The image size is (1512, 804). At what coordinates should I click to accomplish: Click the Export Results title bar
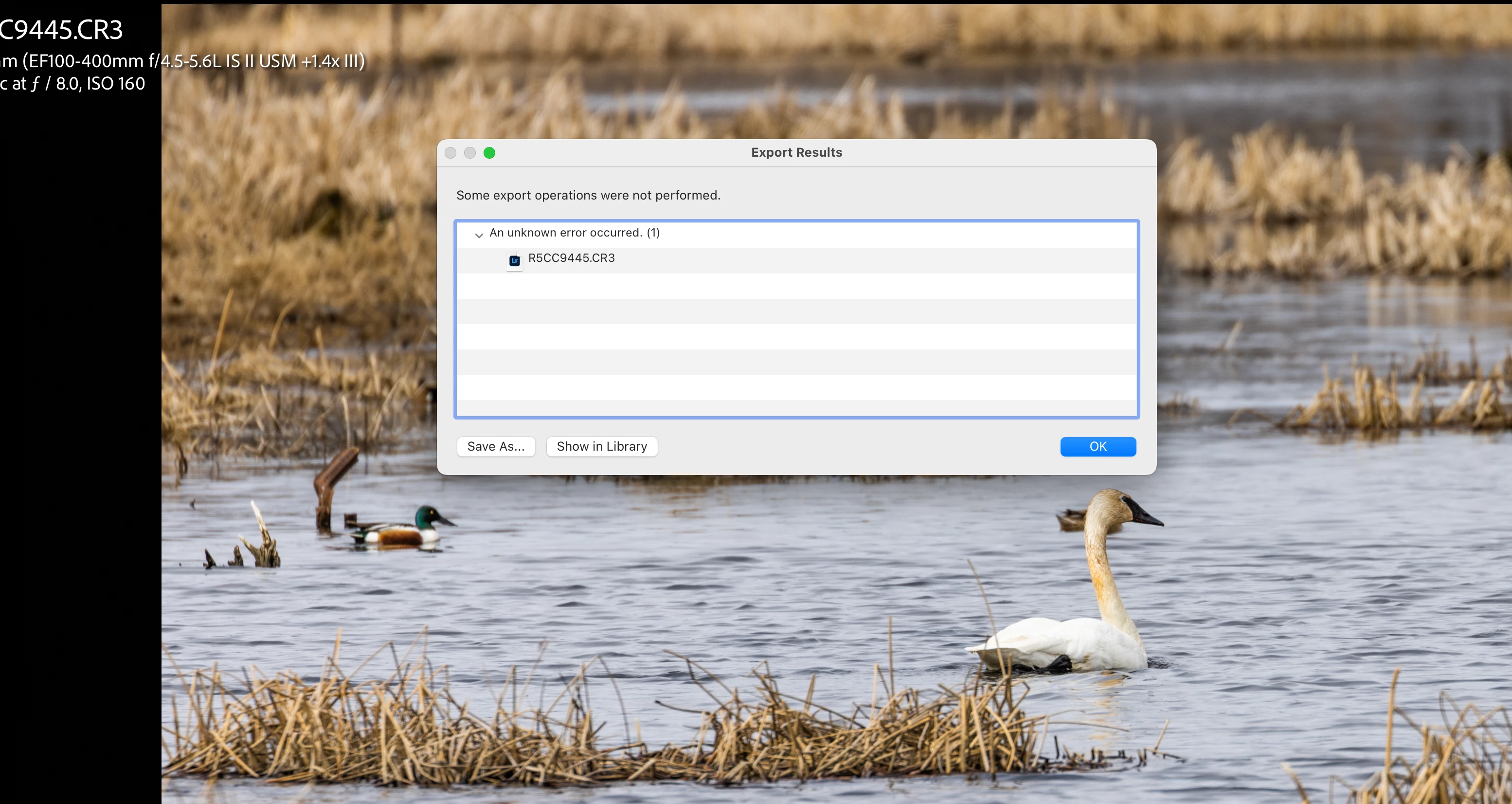796,153
